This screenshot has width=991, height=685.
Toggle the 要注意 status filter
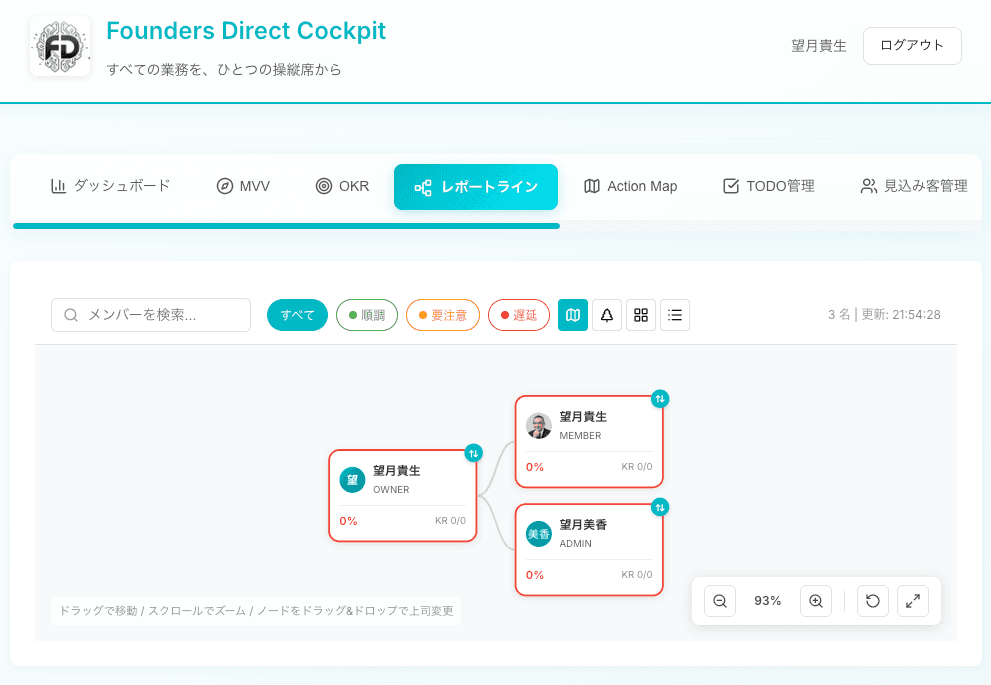pos(442,314)
